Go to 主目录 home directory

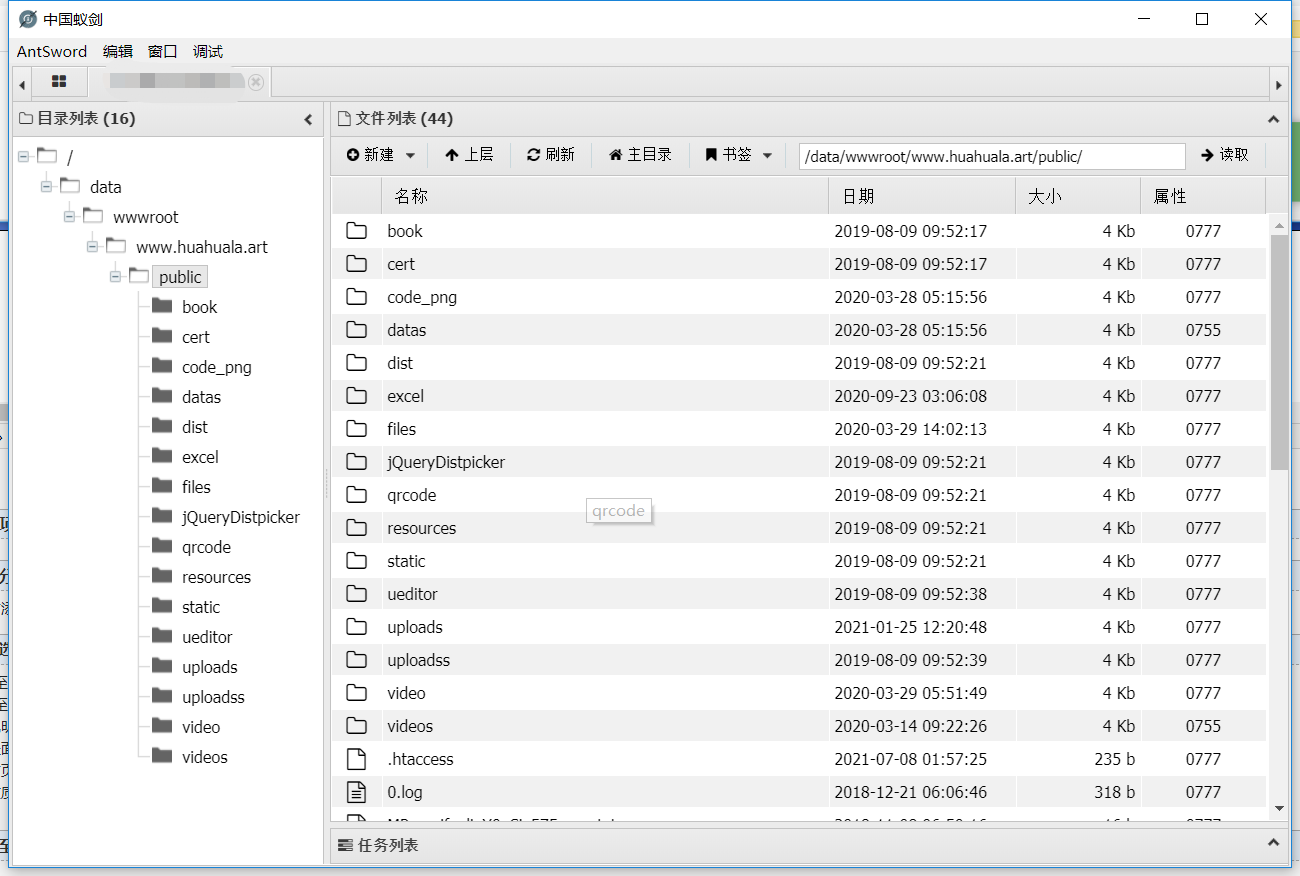pos(640,155)
